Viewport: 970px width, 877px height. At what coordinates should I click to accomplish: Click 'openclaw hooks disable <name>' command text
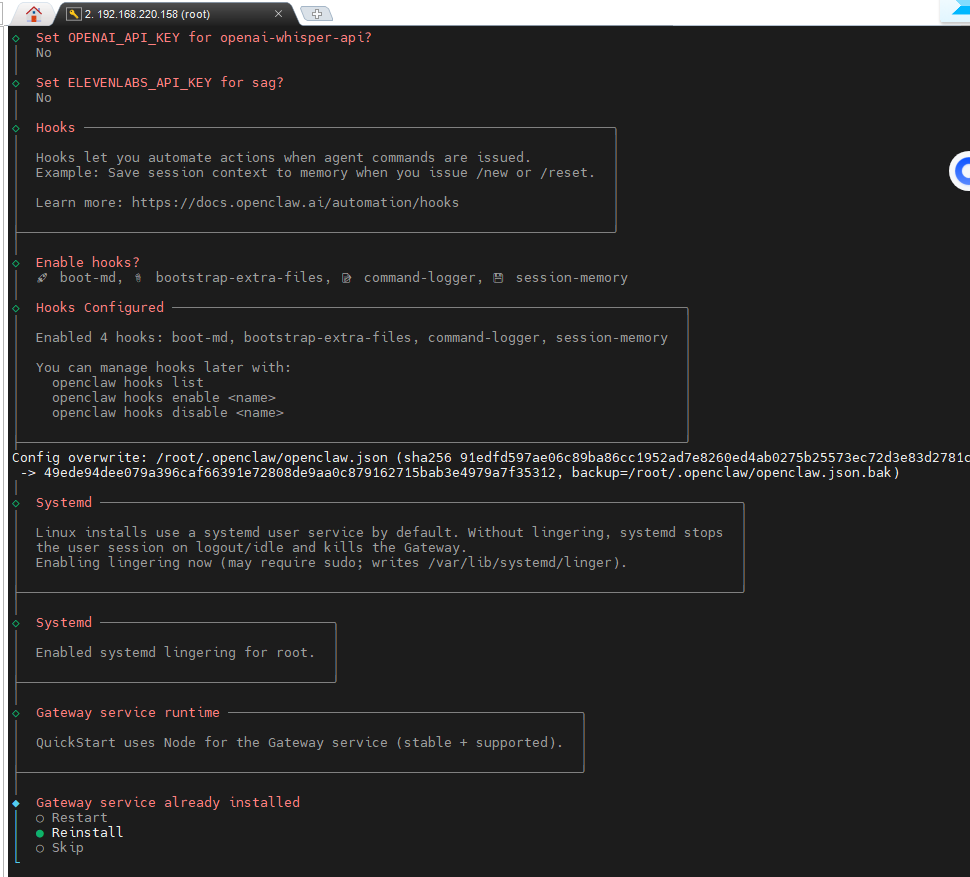coord(168,413)
